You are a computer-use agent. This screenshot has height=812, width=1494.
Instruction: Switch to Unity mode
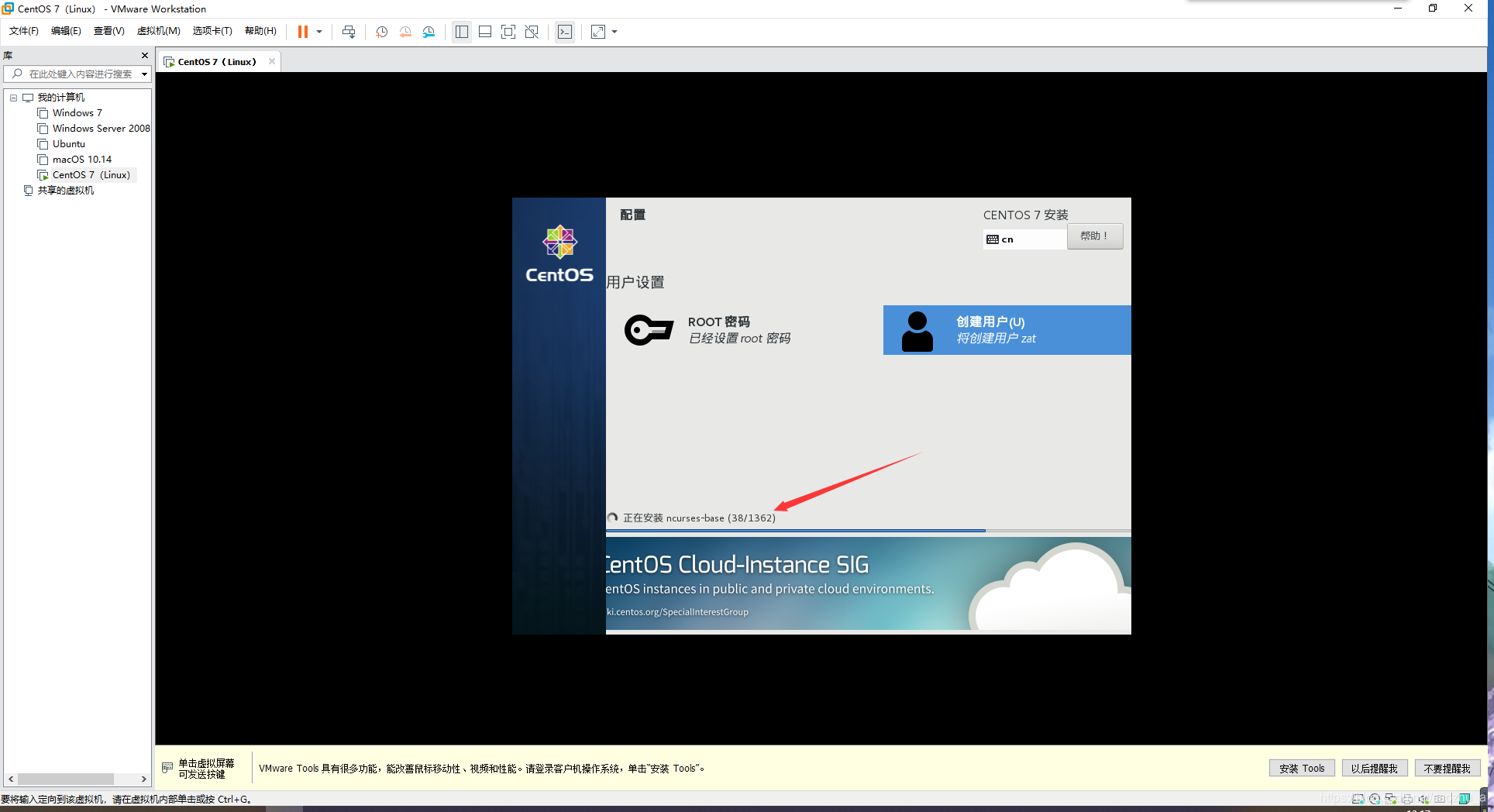tap(532, 32)
